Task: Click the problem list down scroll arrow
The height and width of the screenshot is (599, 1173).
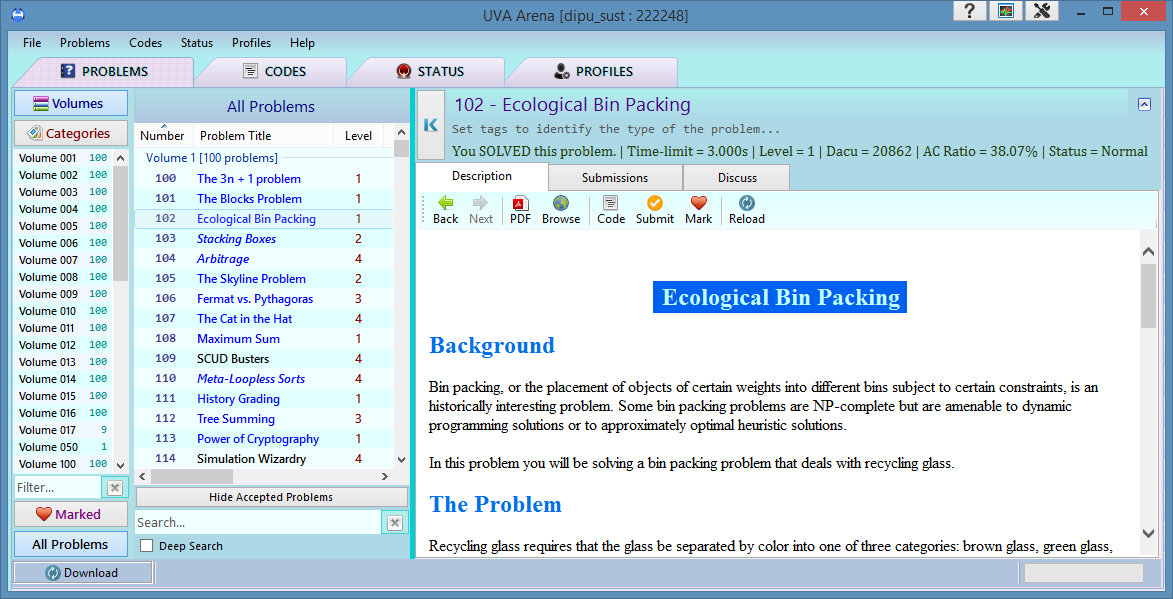Action: click(401, 460)
